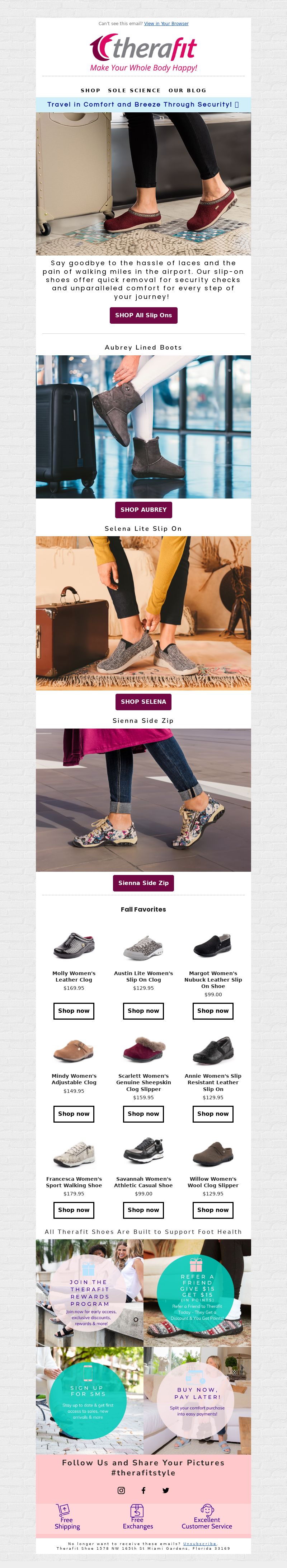The height and width of the screenshot is (1568, 287).
Task: Click the SHOP AUBREY button
Action: [143, 510]
